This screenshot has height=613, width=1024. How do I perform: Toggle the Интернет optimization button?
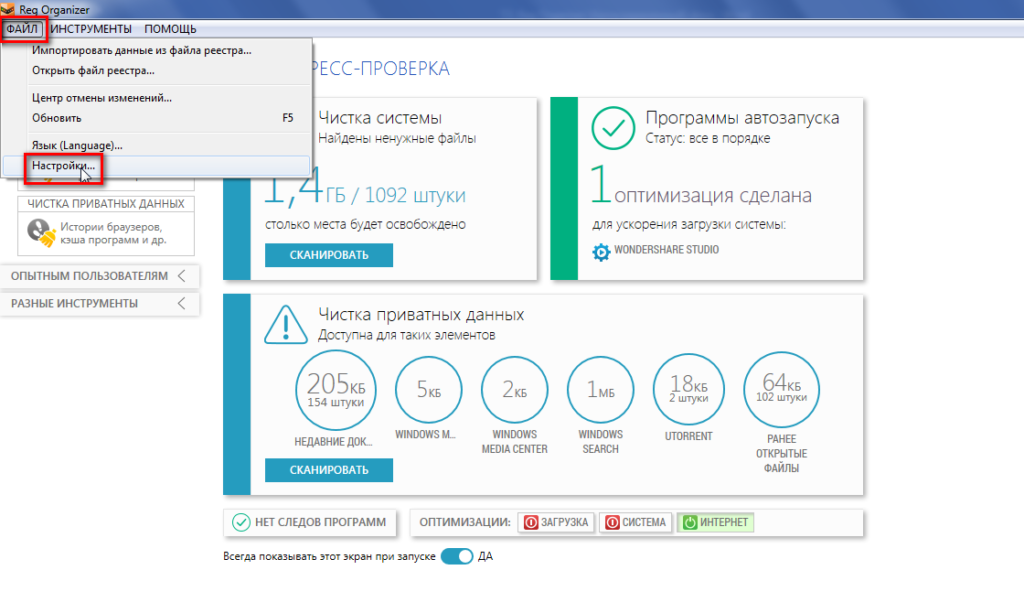pos(715,522)
